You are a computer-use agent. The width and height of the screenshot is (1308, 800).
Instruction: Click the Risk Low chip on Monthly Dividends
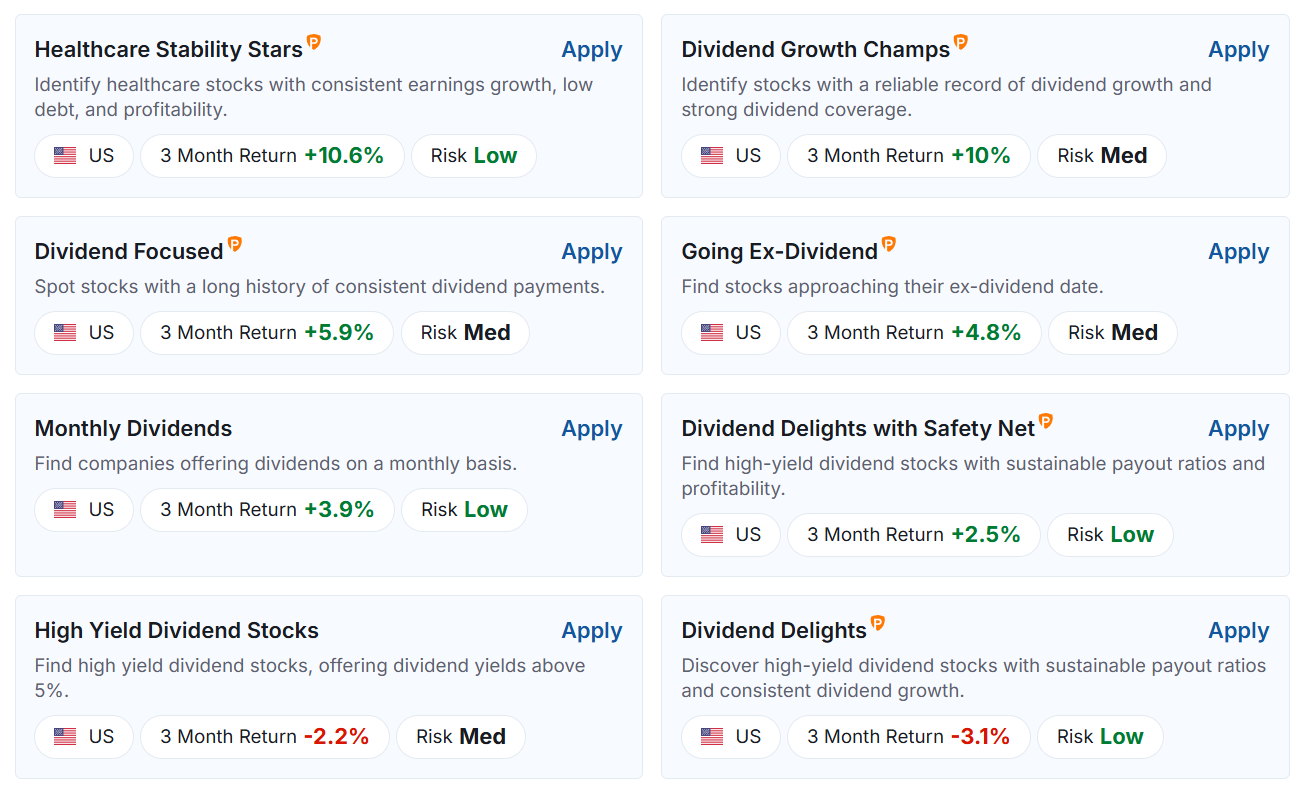pyautogui.click(x=464, y=509)
